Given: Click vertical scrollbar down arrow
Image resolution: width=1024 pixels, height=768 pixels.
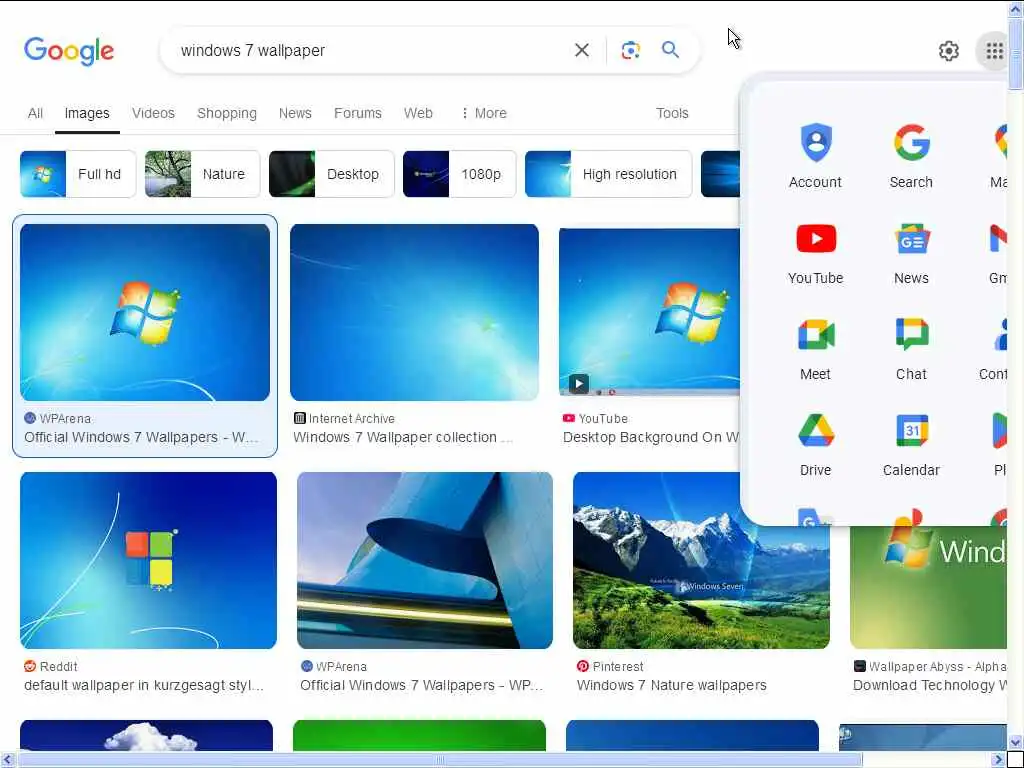Looking at the screenshot, I should tap(1016, 742).
